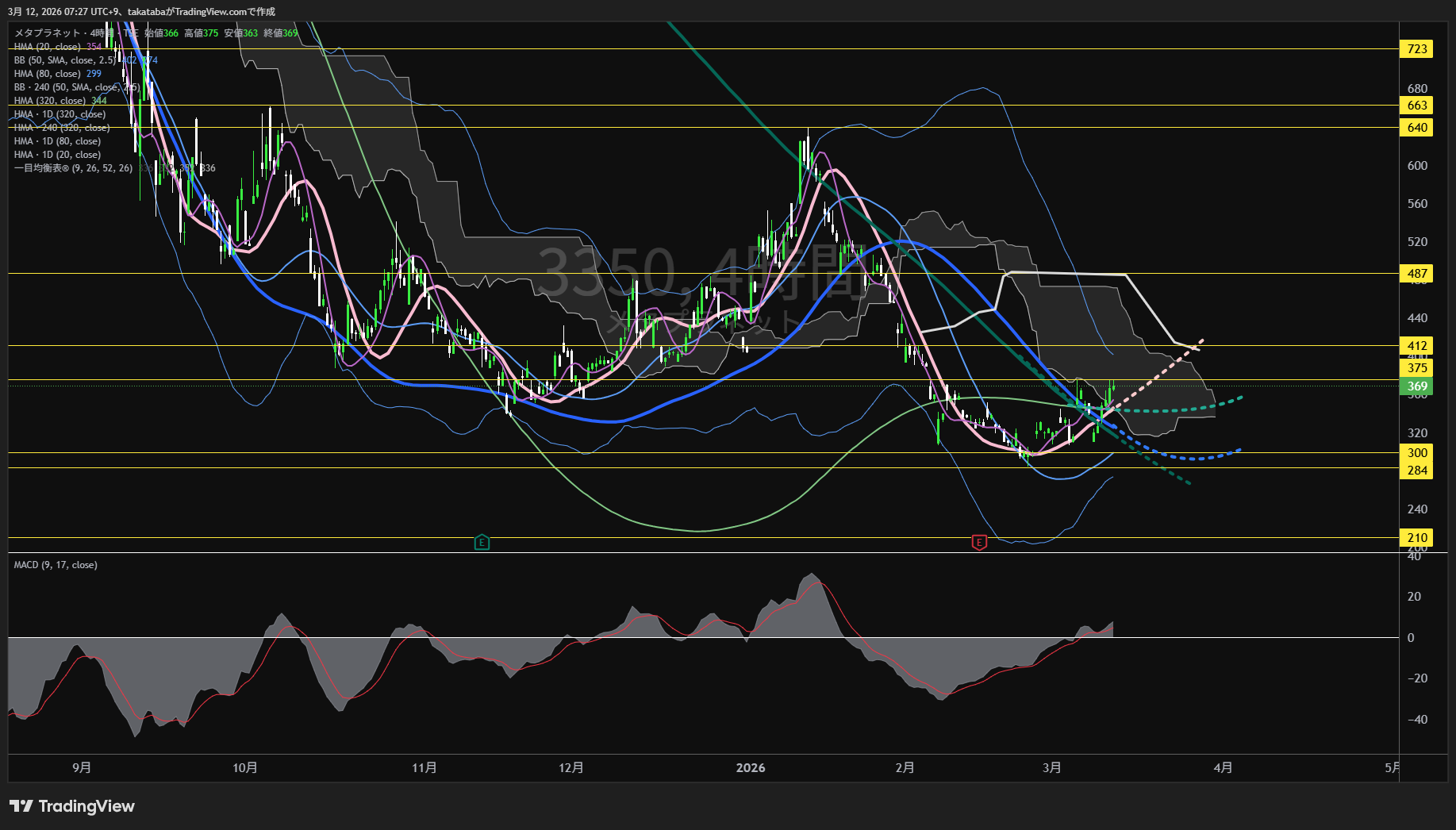Click the 12月 label on time axis
Viewport: 1456px width, 830px height.
[x=571, y=767]
